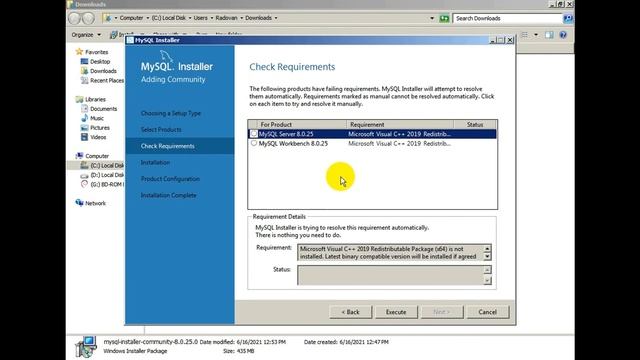
Task: Click the Downloads folder icon under Favorites
Action: [84, 71]
